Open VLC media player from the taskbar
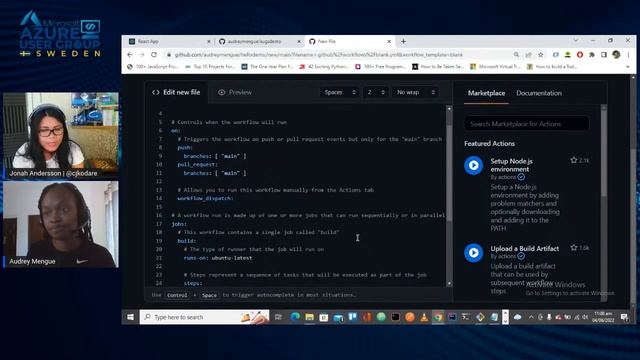Image resolution: width=640 pixels, height=360 pixels. [x=424, y=317]
